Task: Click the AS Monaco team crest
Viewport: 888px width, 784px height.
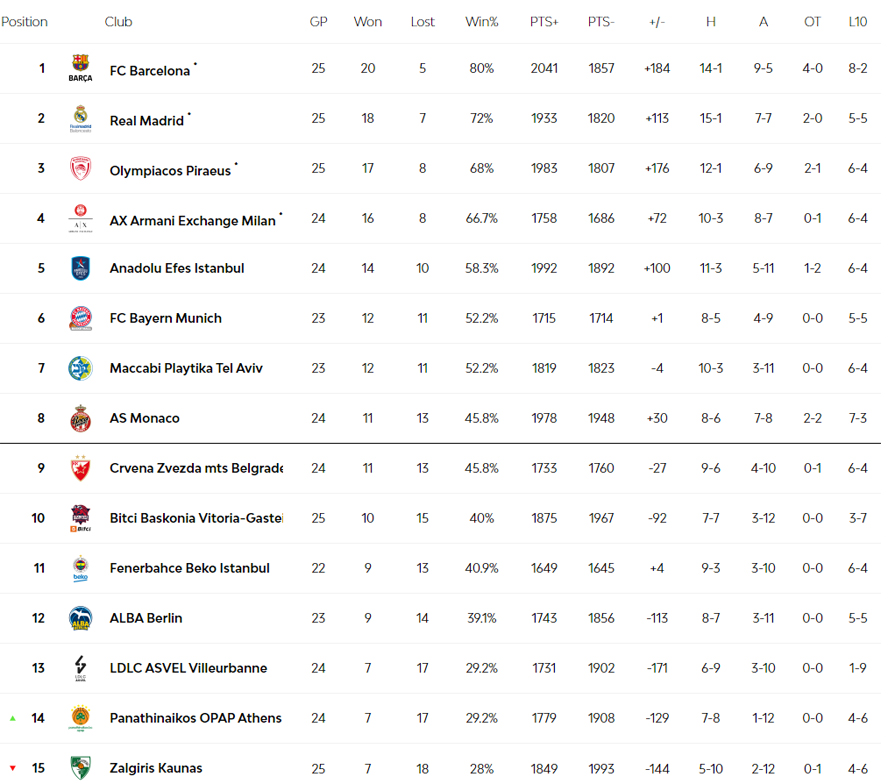Action: [80, 418]
